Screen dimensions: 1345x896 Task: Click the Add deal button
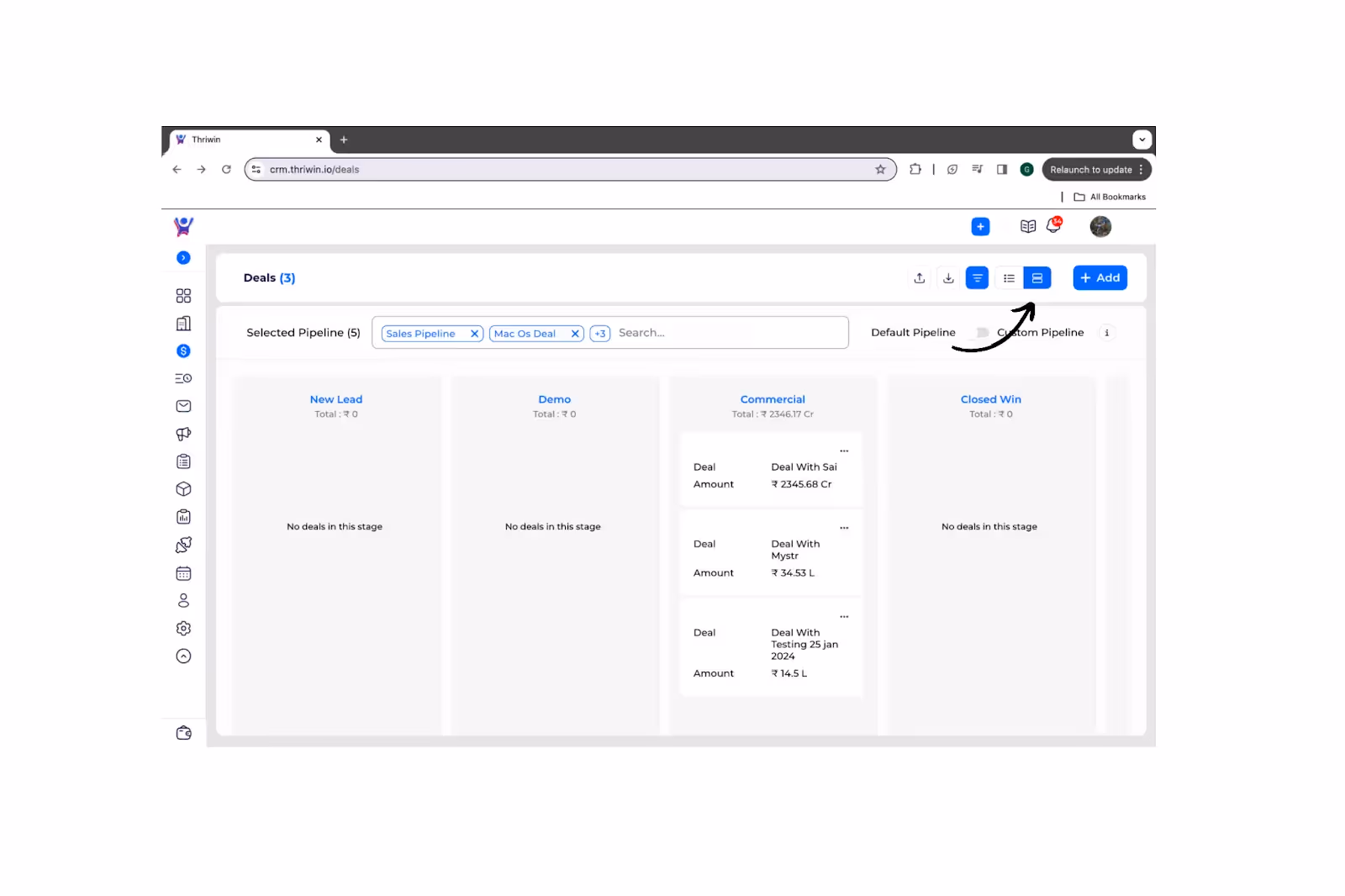(1100, 278)
